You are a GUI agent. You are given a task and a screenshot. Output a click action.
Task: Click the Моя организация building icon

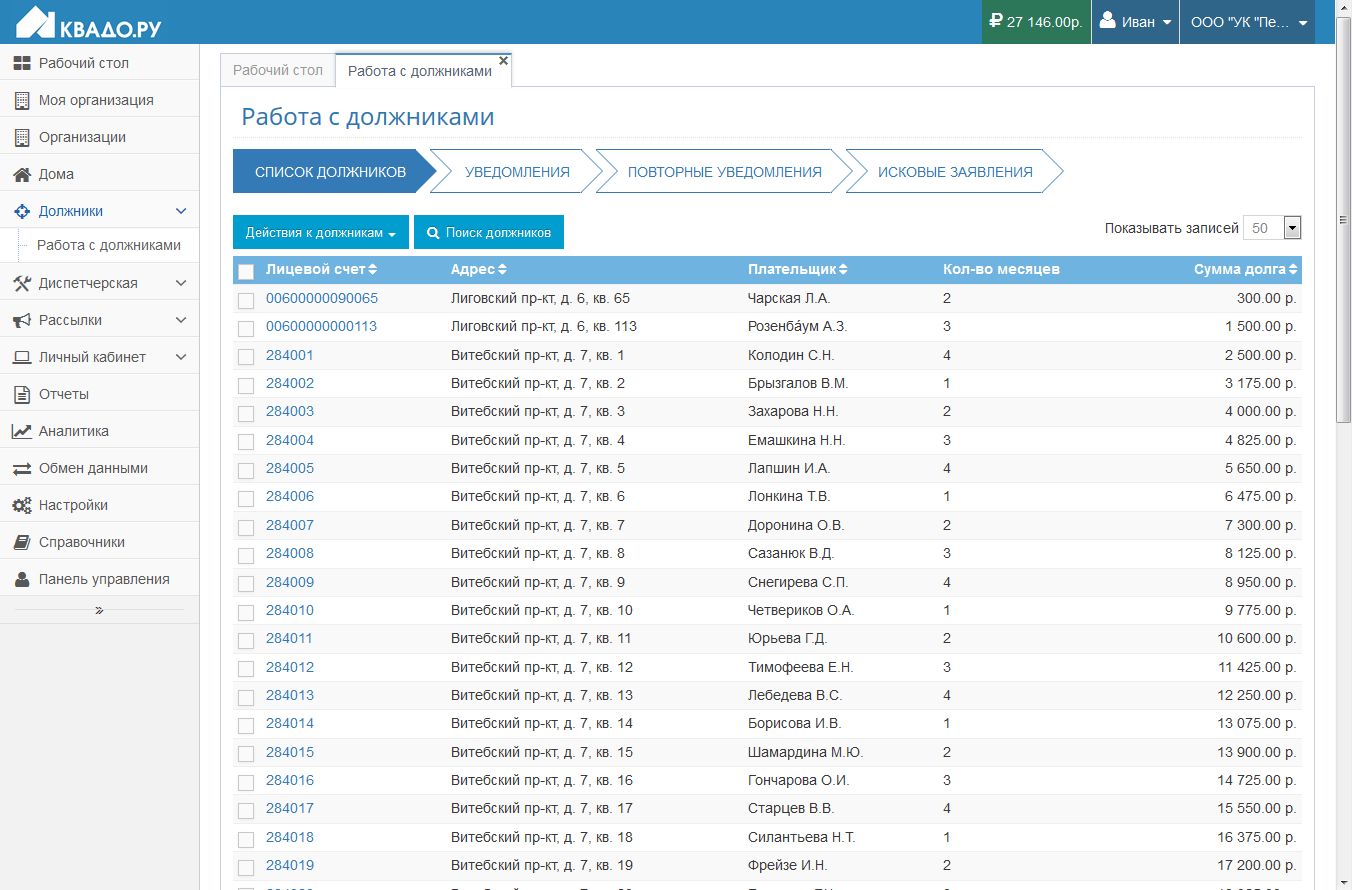(x=21, y=100)
